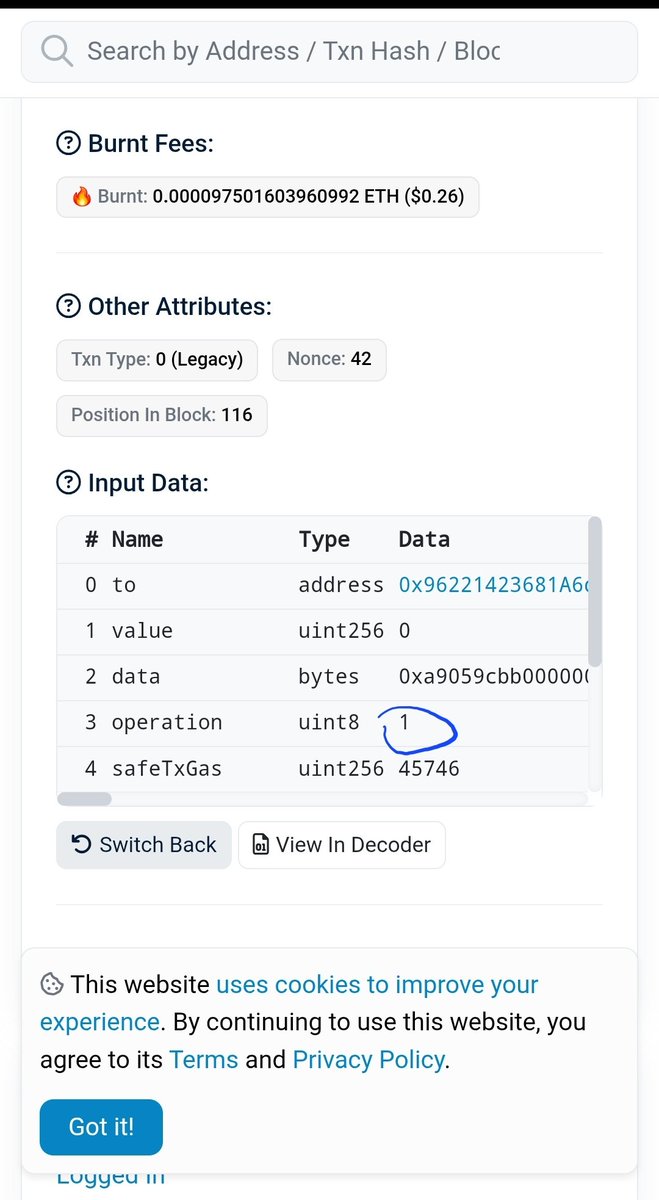659x1200 pixels.
Task: Click the magnifier search icon
Action: (x=57, y=50)
